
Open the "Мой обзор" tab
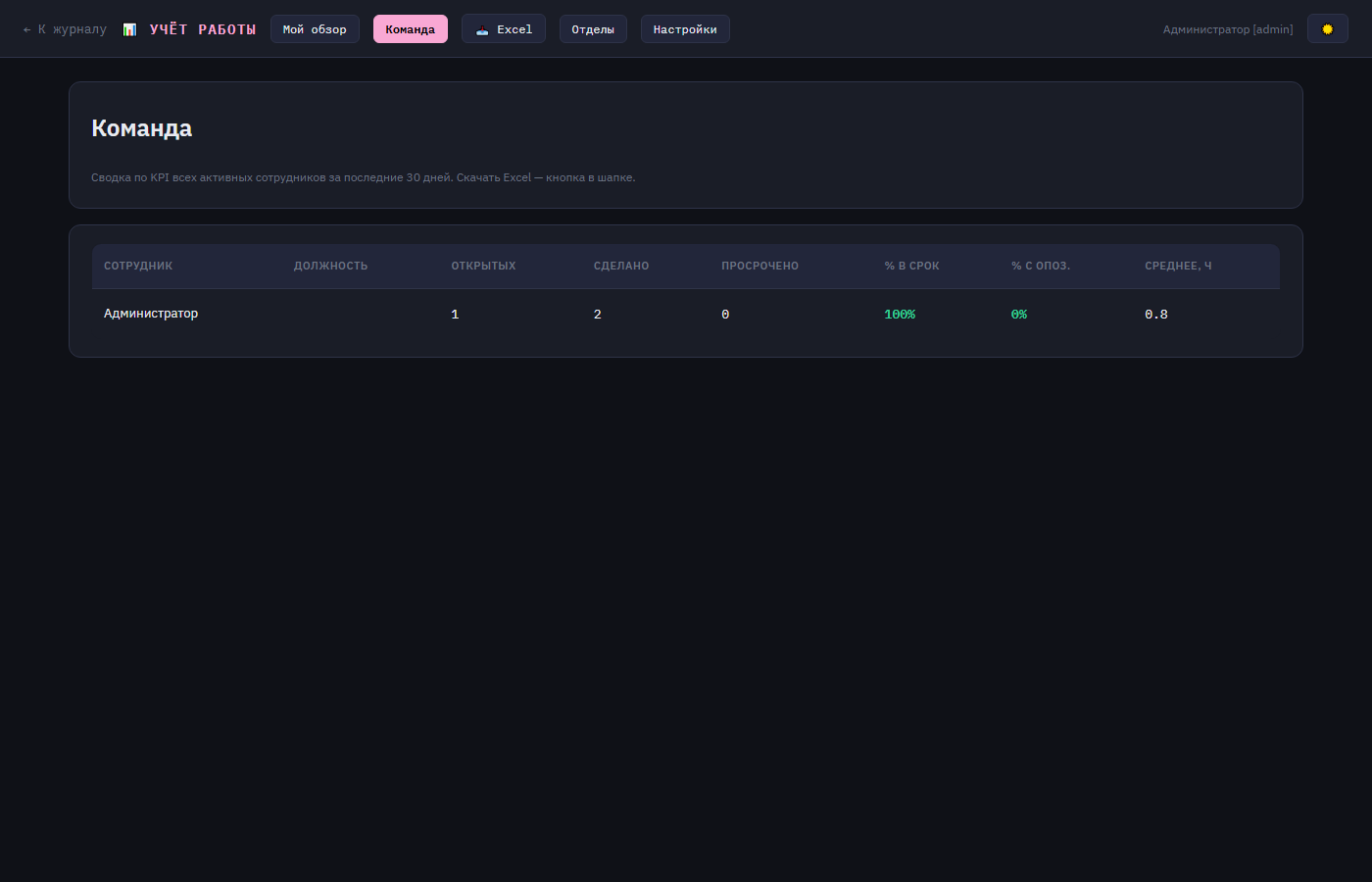315,29
